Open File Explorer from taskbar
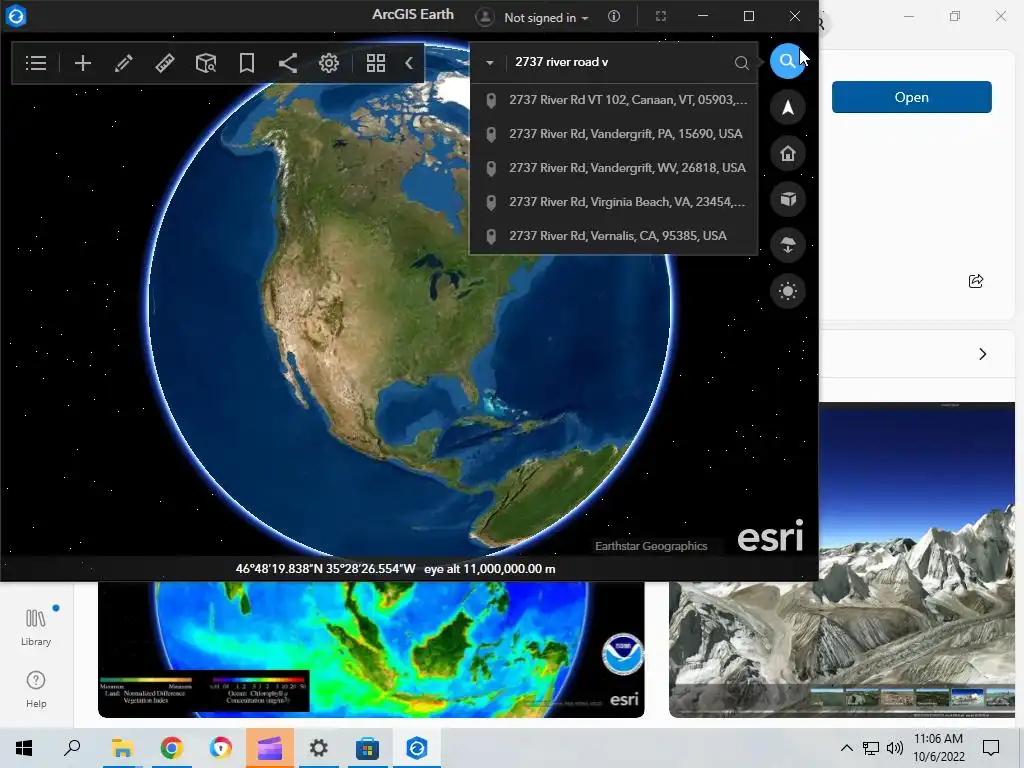 tap(122, 748)
